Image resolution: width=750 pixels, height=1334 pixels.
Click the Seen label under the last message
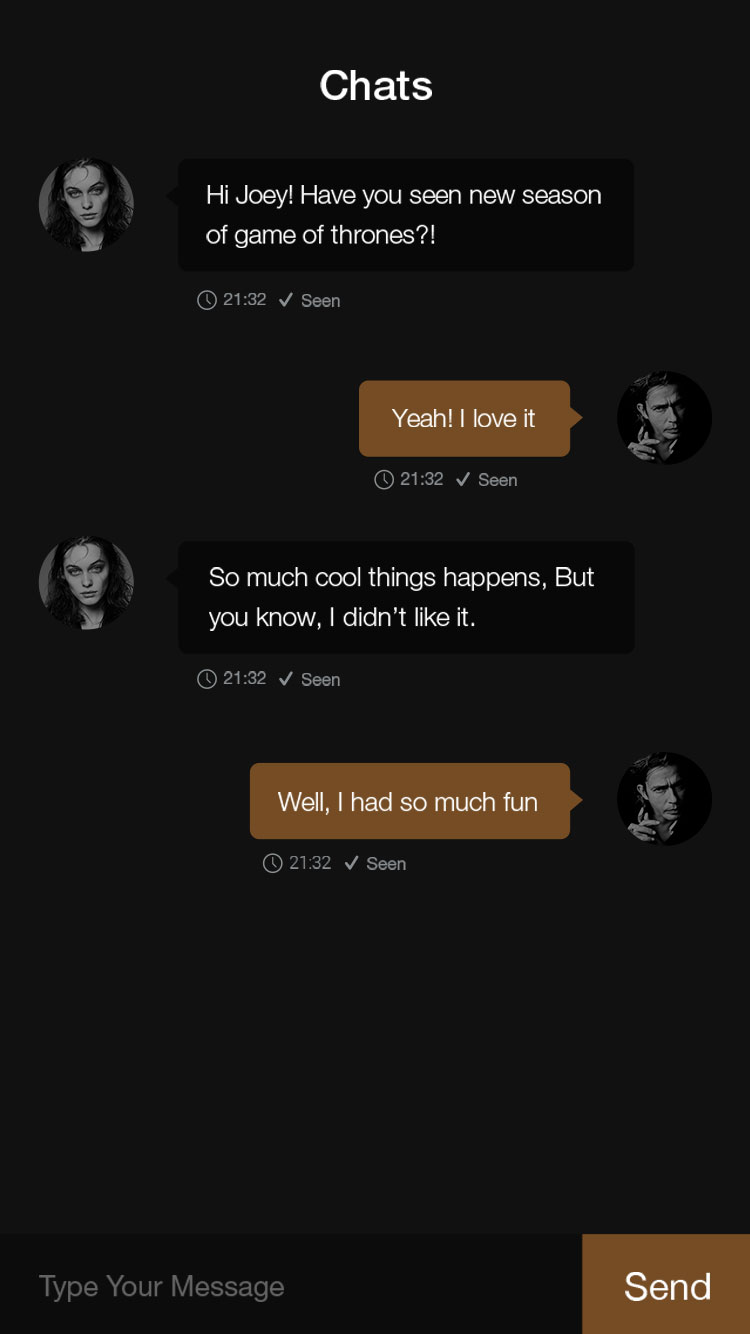click(386, 864)
